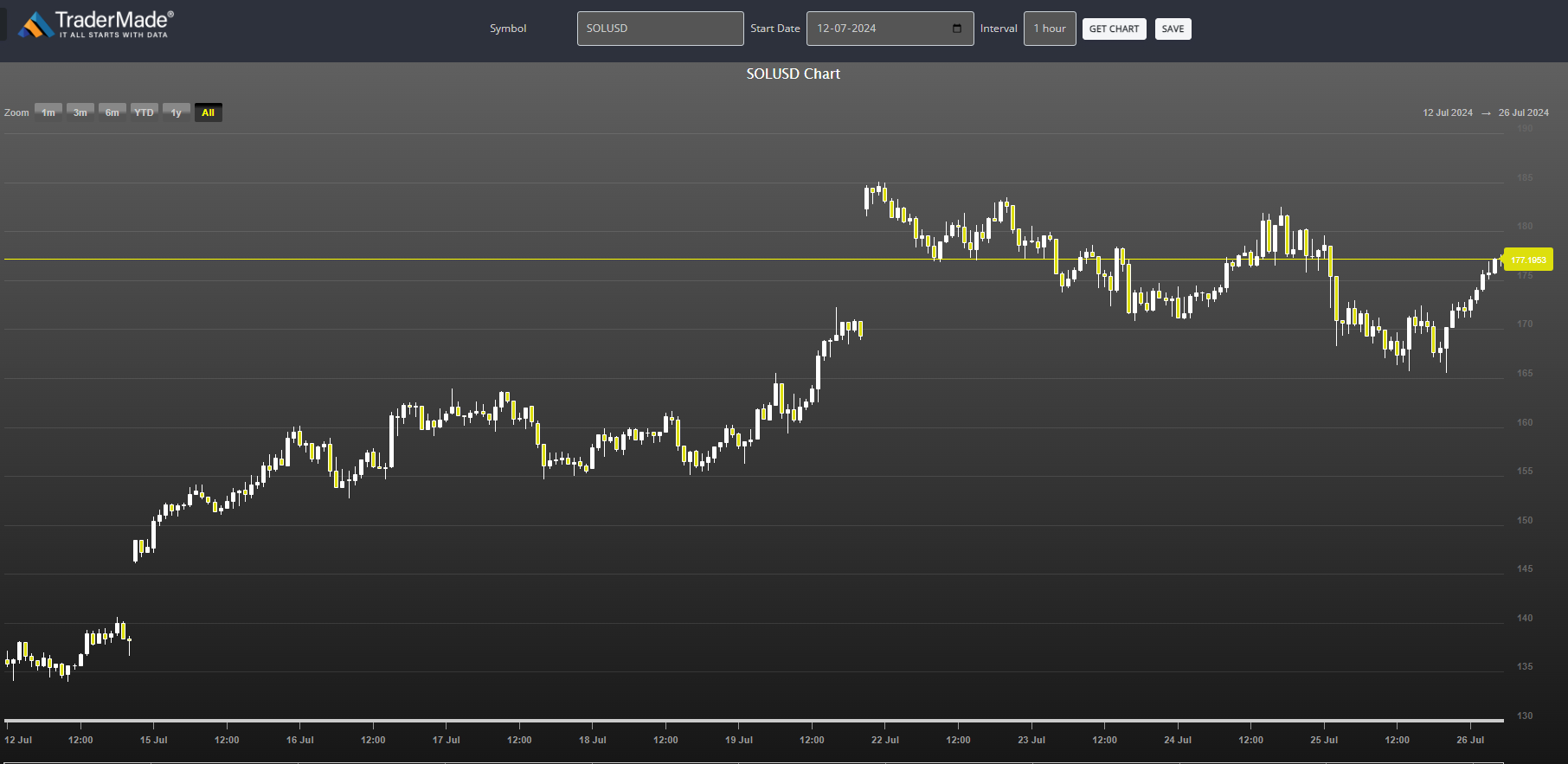Click the GET CHART button

click(x=1115, y=29)
